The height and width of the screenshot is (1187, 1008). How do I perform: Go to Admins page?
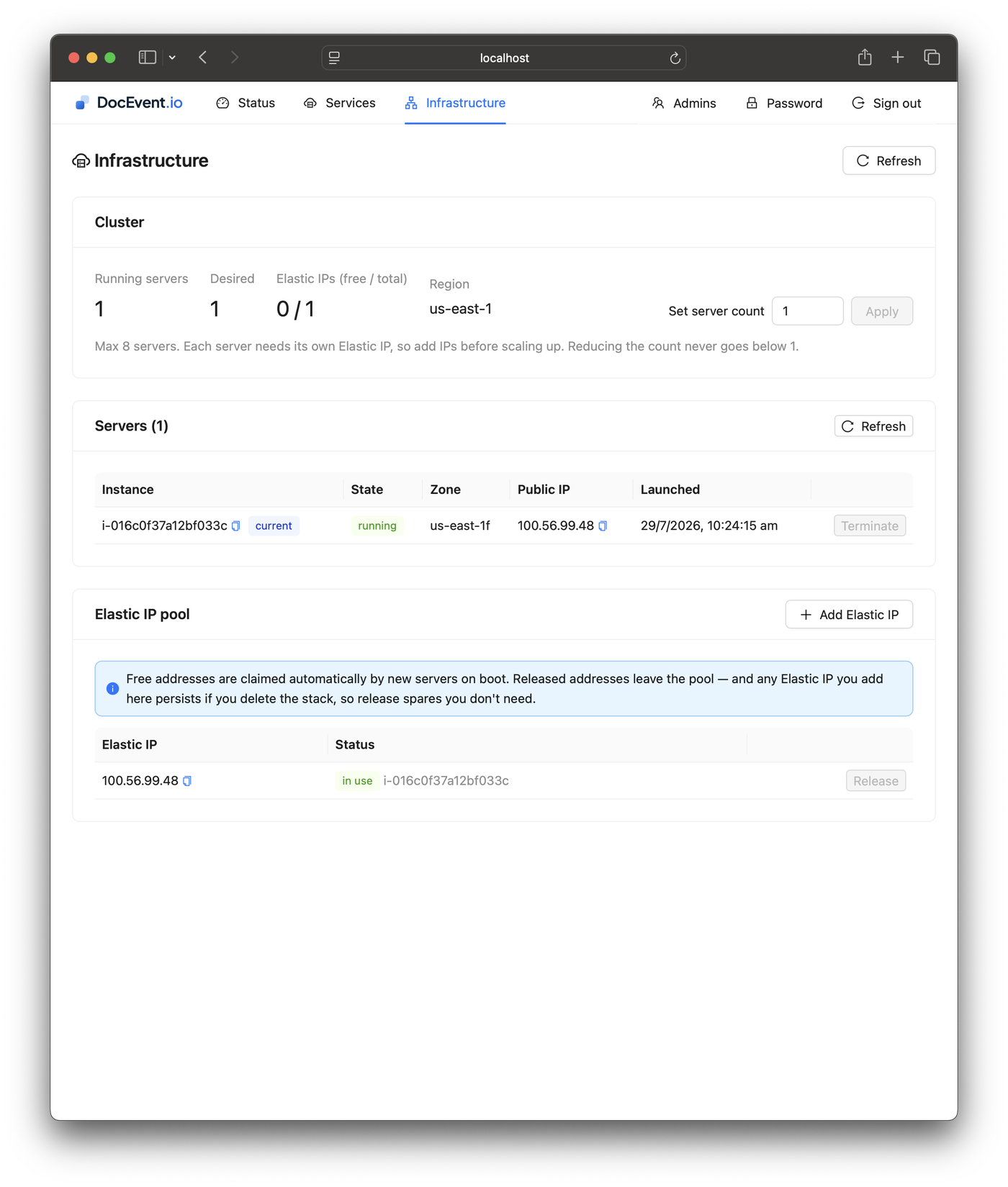click(684, 103)
